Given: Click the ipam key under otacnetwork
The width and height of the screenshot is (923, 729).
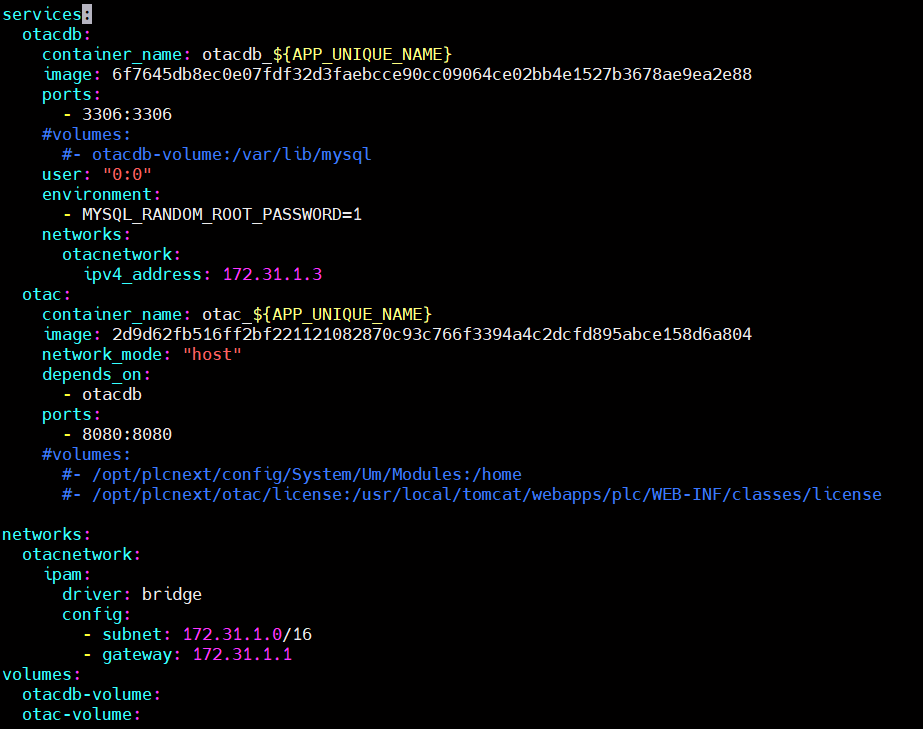Looking at the screenshot, I should click(62, 574).
